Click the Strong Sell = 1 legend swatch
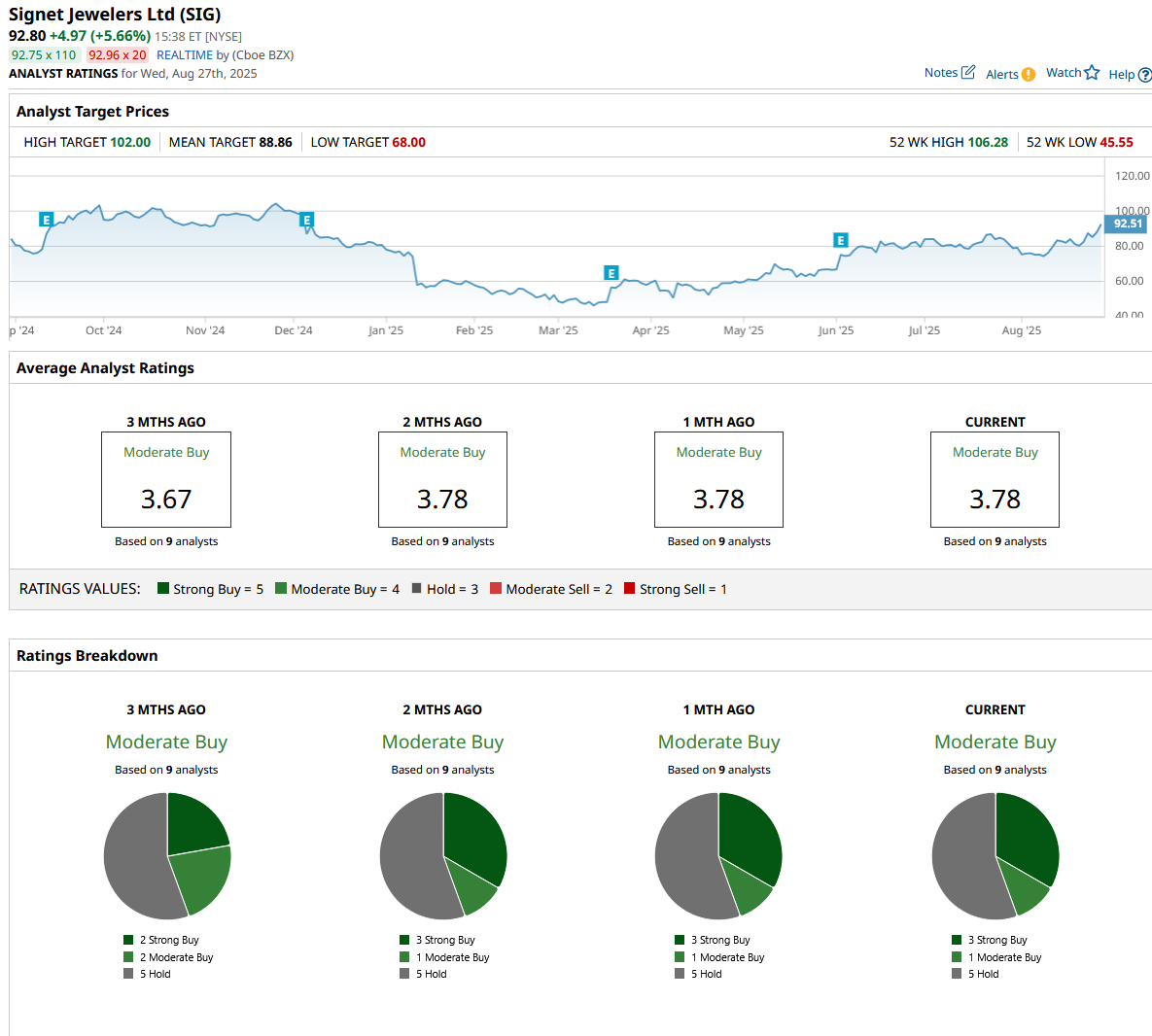The height and width of the screenshot is (1036, 1152). (x=630, y=588)
